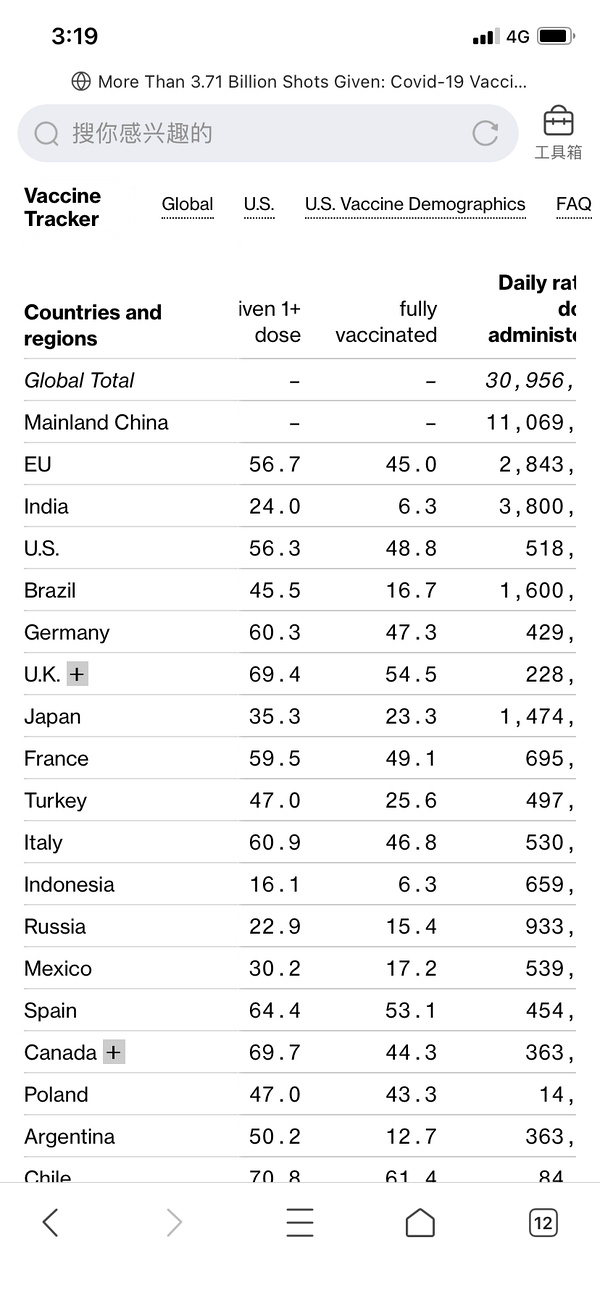Switch to the U.S. tab
The image size is (600, 1298).
pyautogui.click(x=258, y=204)
